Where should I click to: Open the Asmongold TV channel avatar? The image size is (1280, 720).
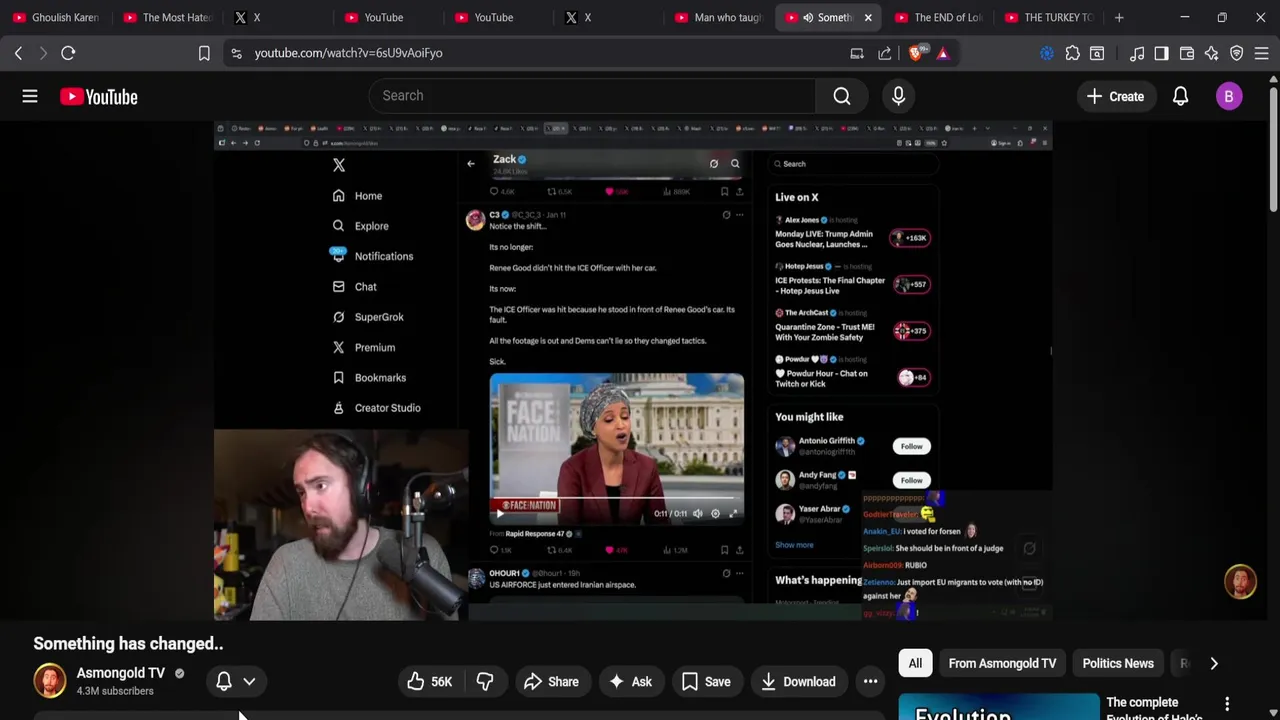(x=50, y=681)
